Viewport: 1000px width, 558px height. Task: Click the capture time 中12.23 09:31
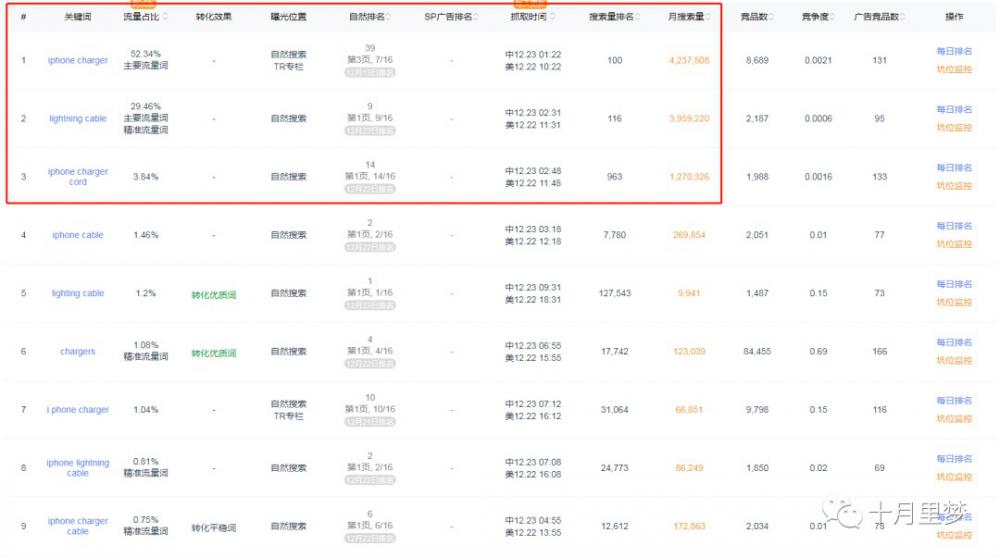(x=533, y=287)
